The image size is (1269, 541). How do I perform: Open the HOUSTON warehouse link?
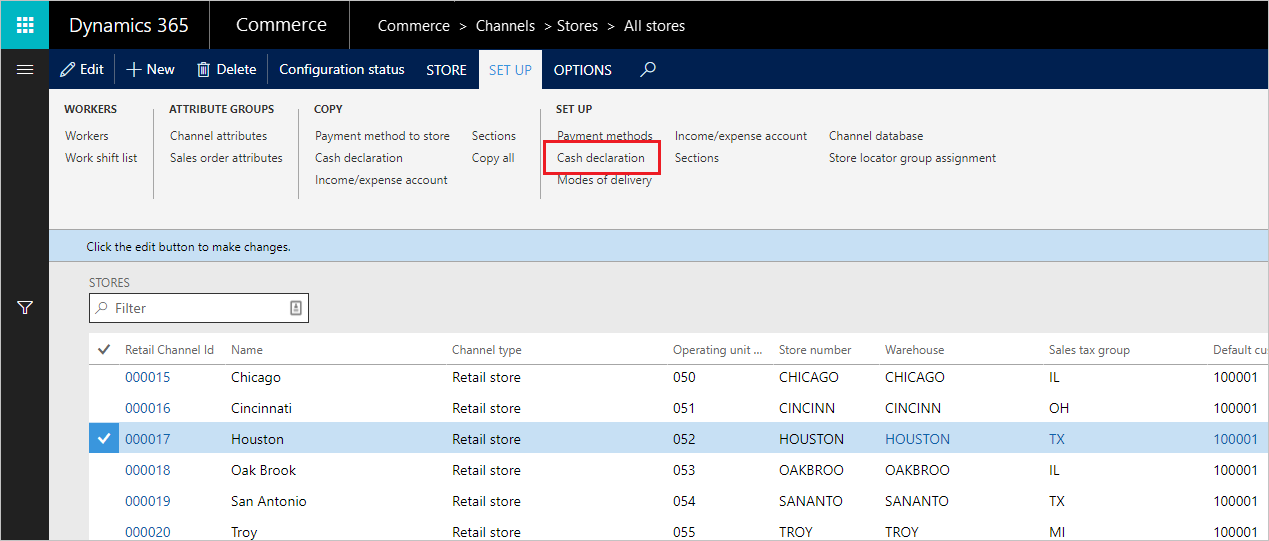tap(918, 439)
